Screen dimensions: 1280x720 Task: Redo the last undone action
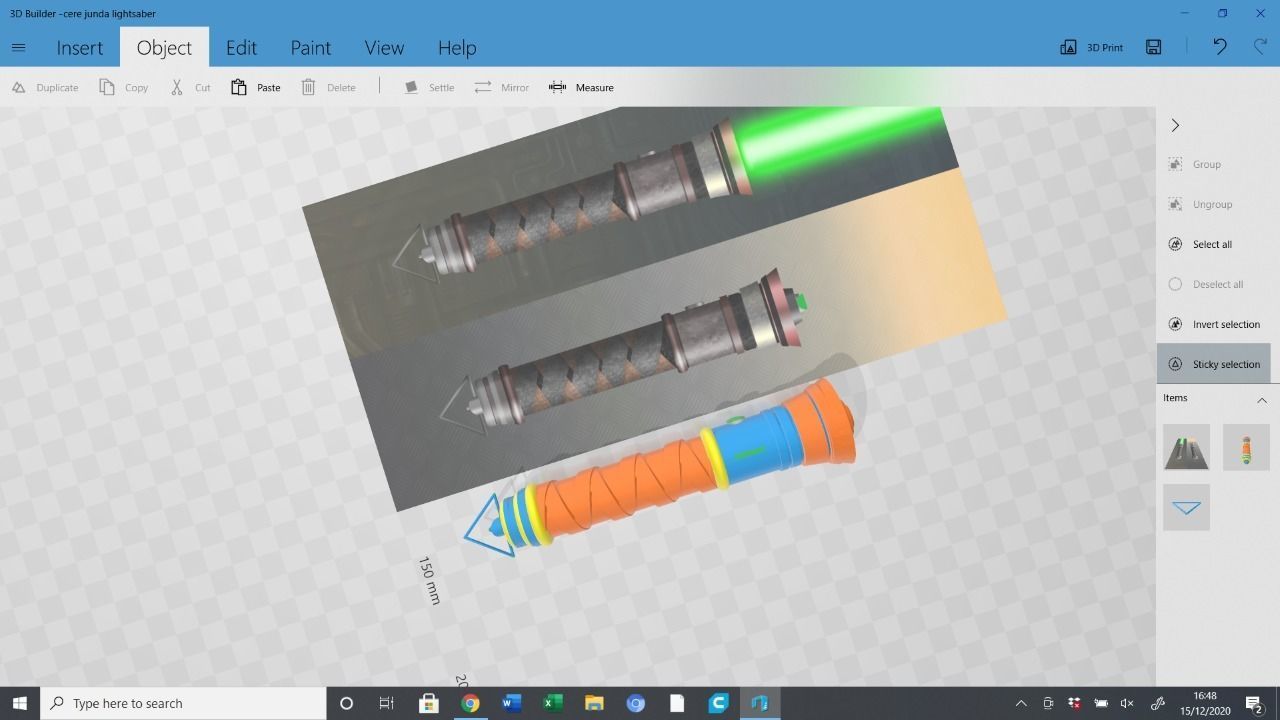click(x=1260, y=47)
